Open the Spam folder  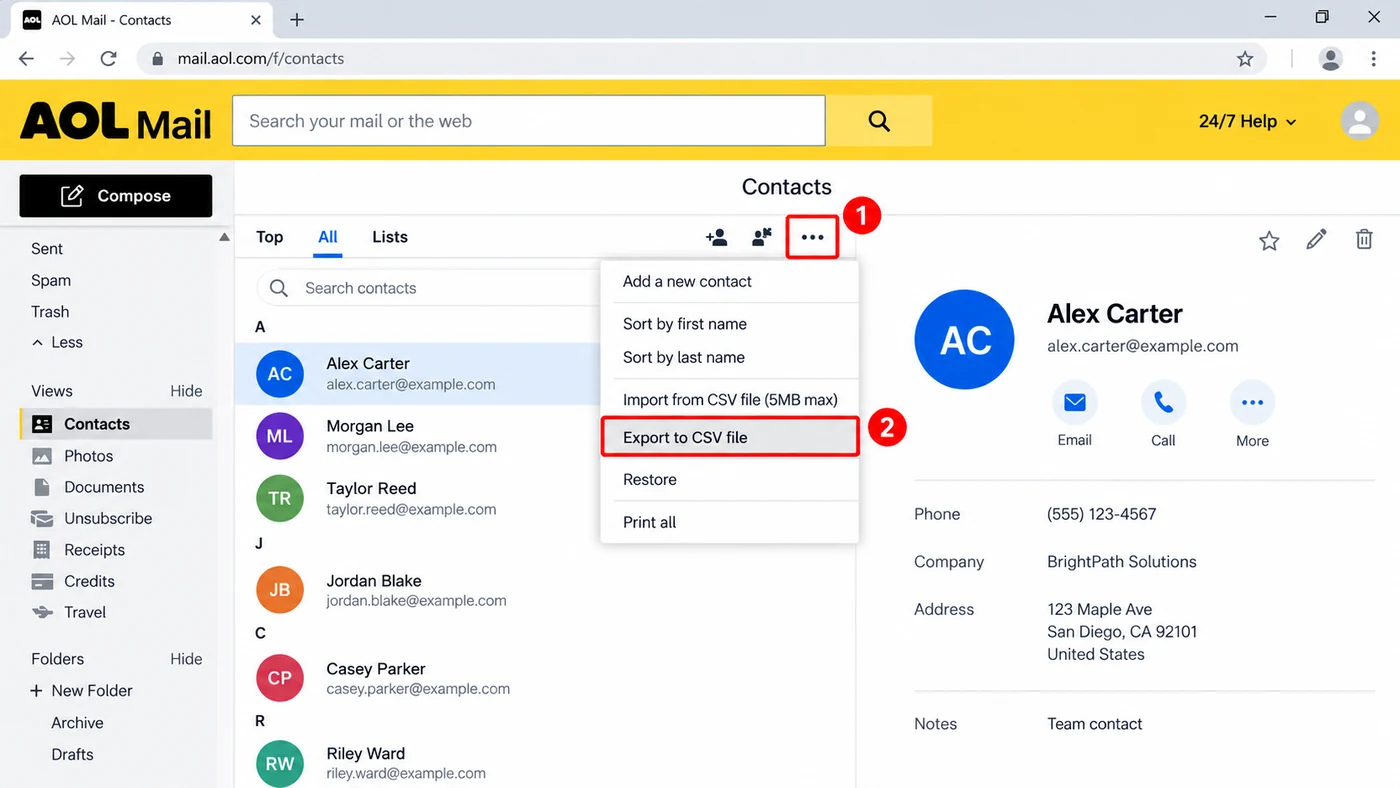(x=51, y=280)
